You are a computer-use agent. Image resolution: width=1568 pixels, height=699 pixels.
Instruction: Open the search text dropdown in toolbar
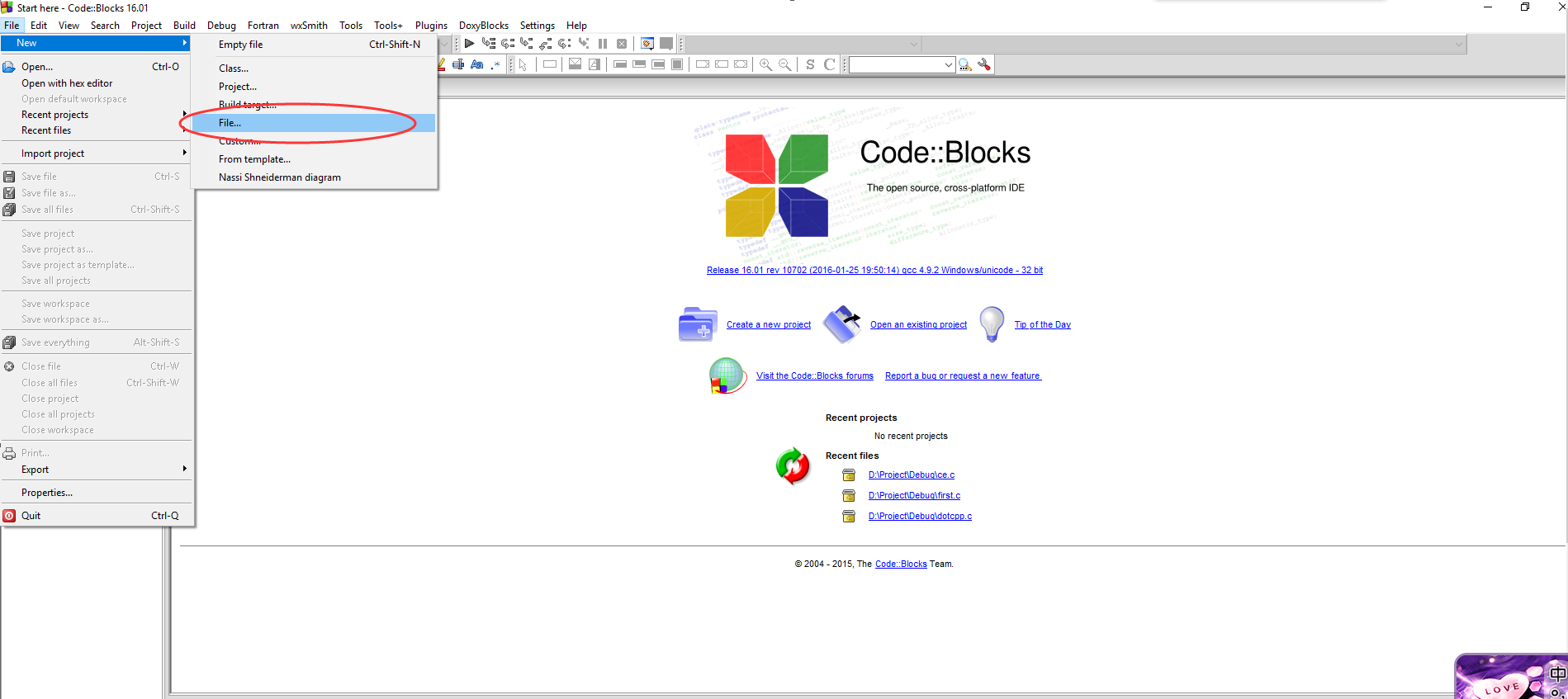click(x=948, y=64)
